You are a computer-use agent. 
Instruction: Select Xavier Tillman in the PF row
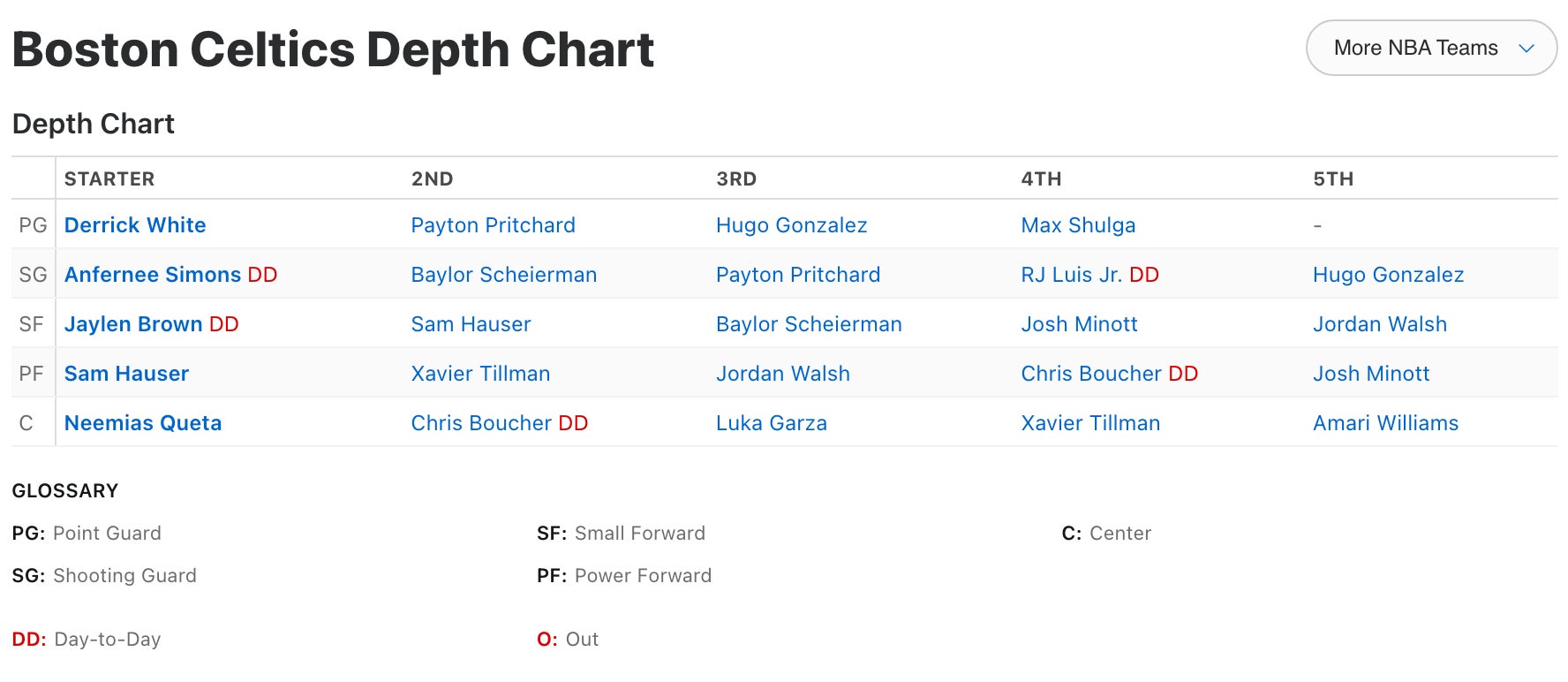(x=480, y=374)
